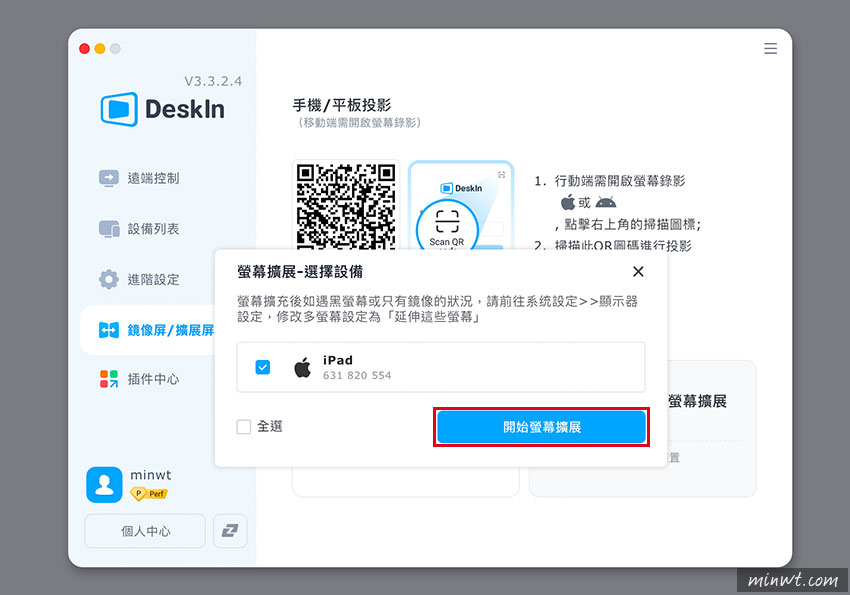Open 進階設定 advanced settings gear
This screenshot has width=850, height=595.
(x=108, y=279)
